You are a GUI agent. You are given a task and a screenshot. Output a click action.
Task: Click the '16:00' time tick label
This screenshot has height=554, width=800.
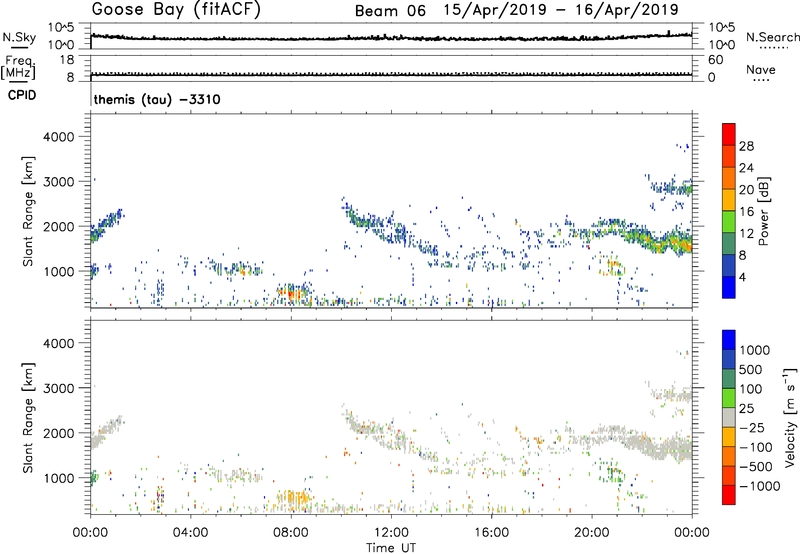491,533
